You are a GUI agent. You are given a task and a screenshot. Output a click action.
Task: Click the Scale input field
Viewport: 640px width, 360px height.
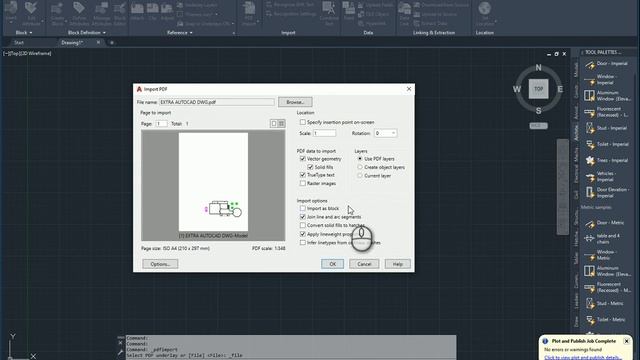point(324,133)
